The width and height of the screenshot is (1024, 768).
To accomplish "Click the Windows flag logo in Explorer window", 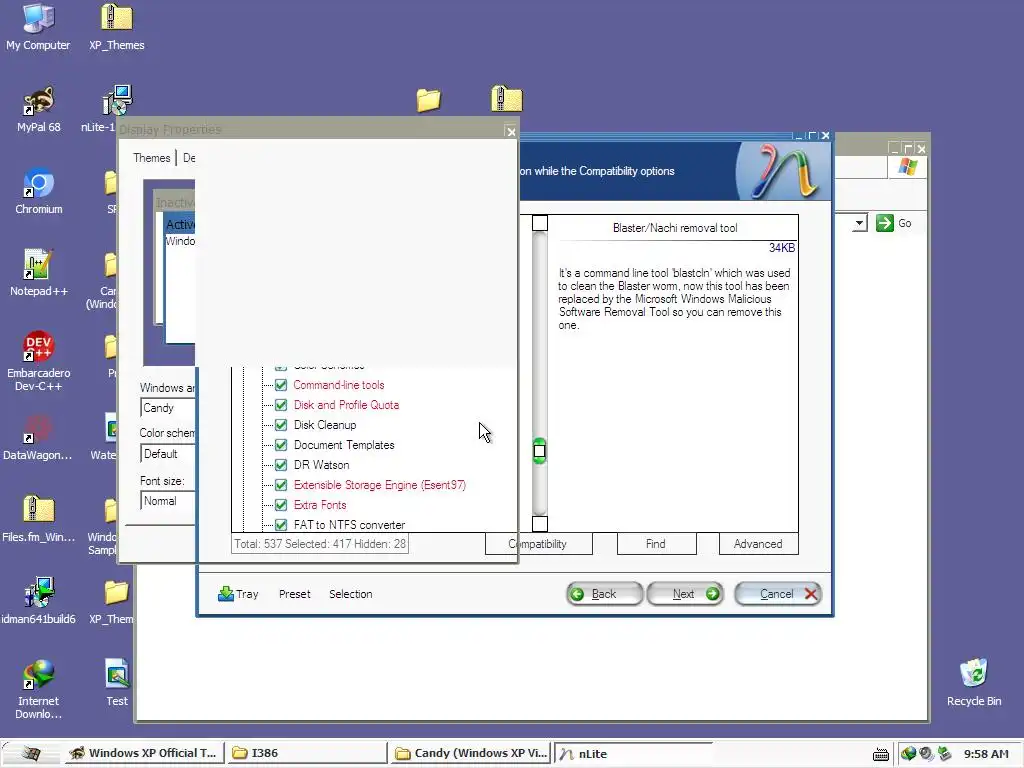I will tap(908, 167).
